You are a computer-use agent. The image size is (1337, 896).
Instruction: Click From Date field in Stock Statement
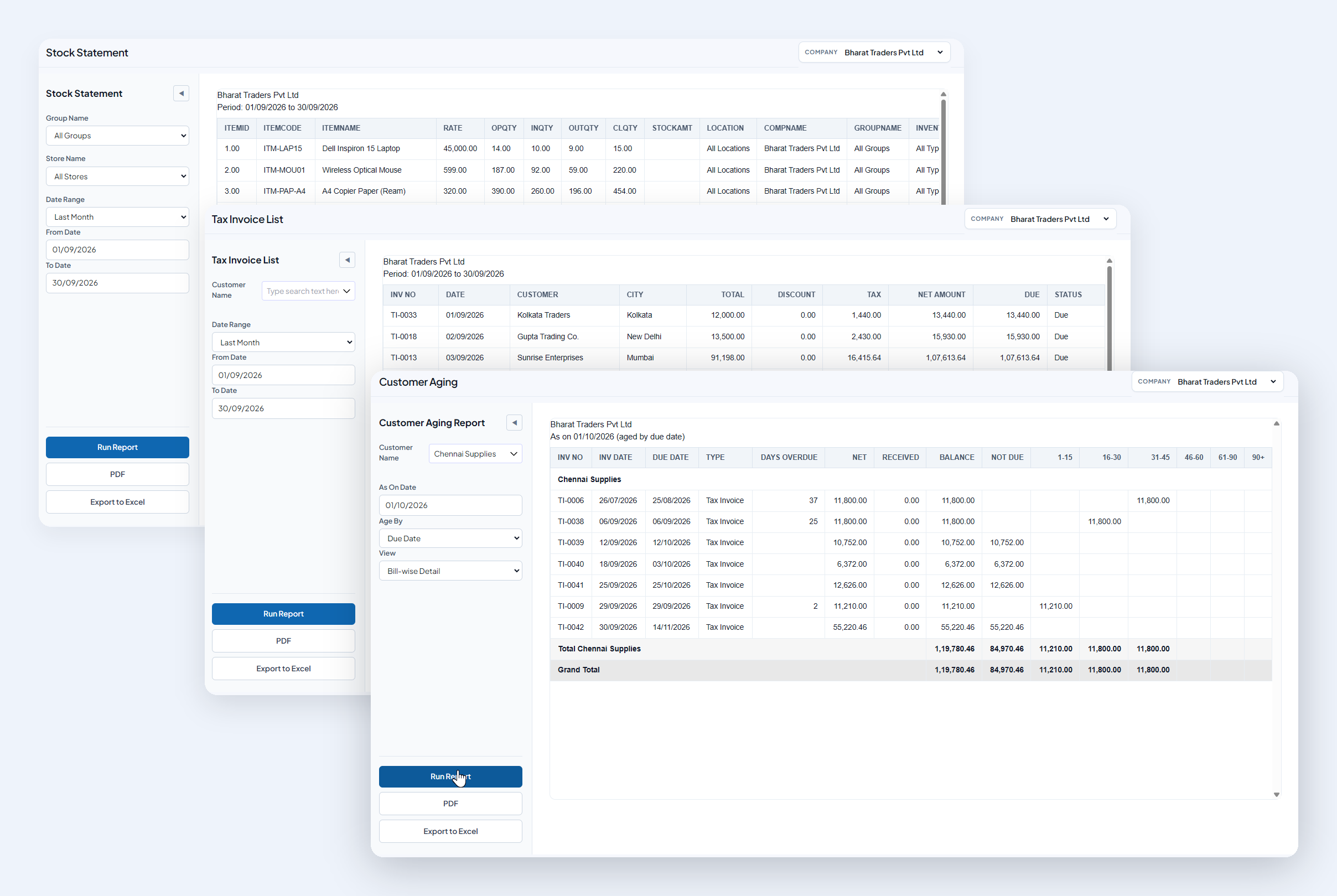117,250
